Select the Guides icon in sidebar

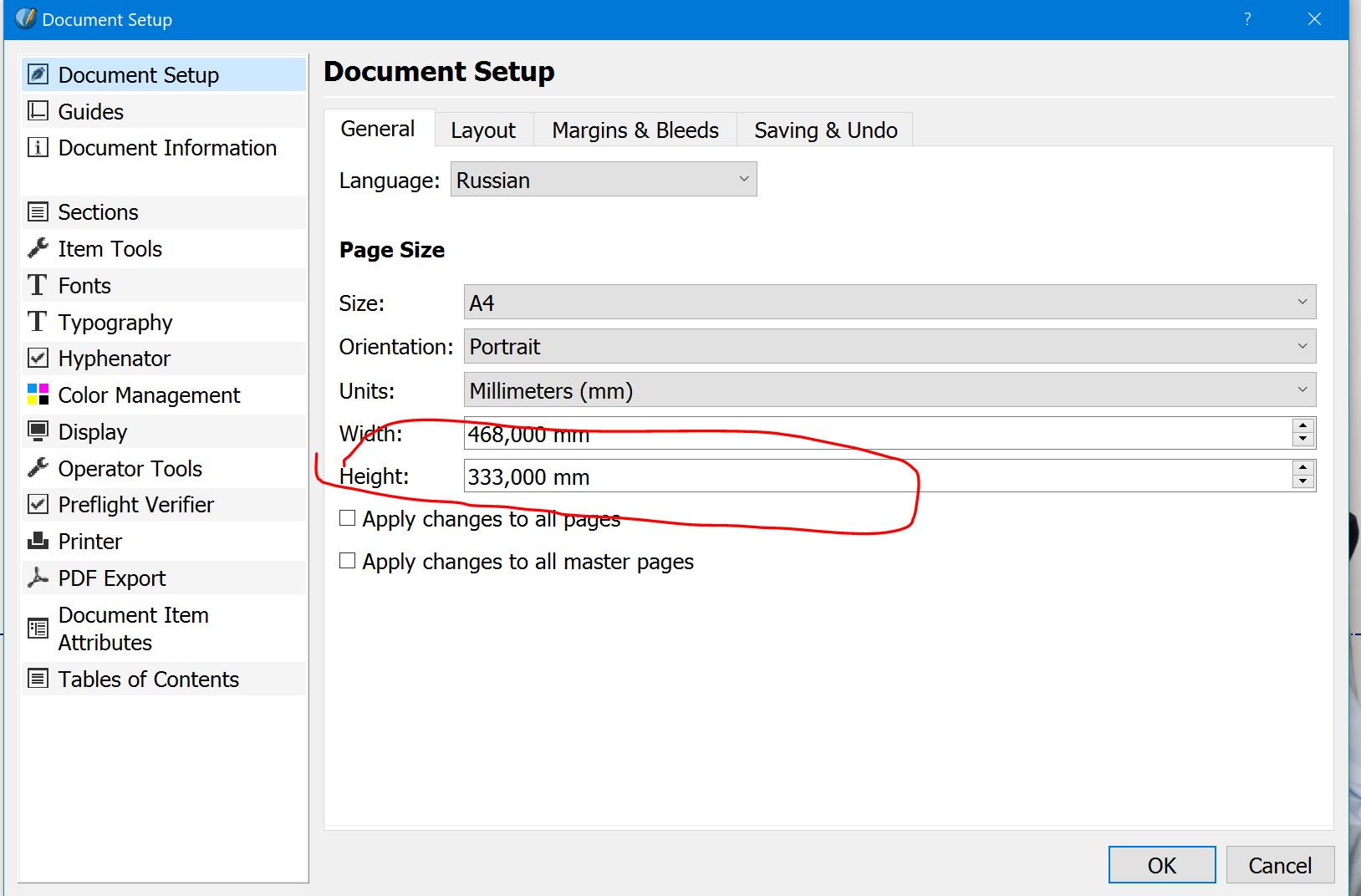tap(38, 111)
